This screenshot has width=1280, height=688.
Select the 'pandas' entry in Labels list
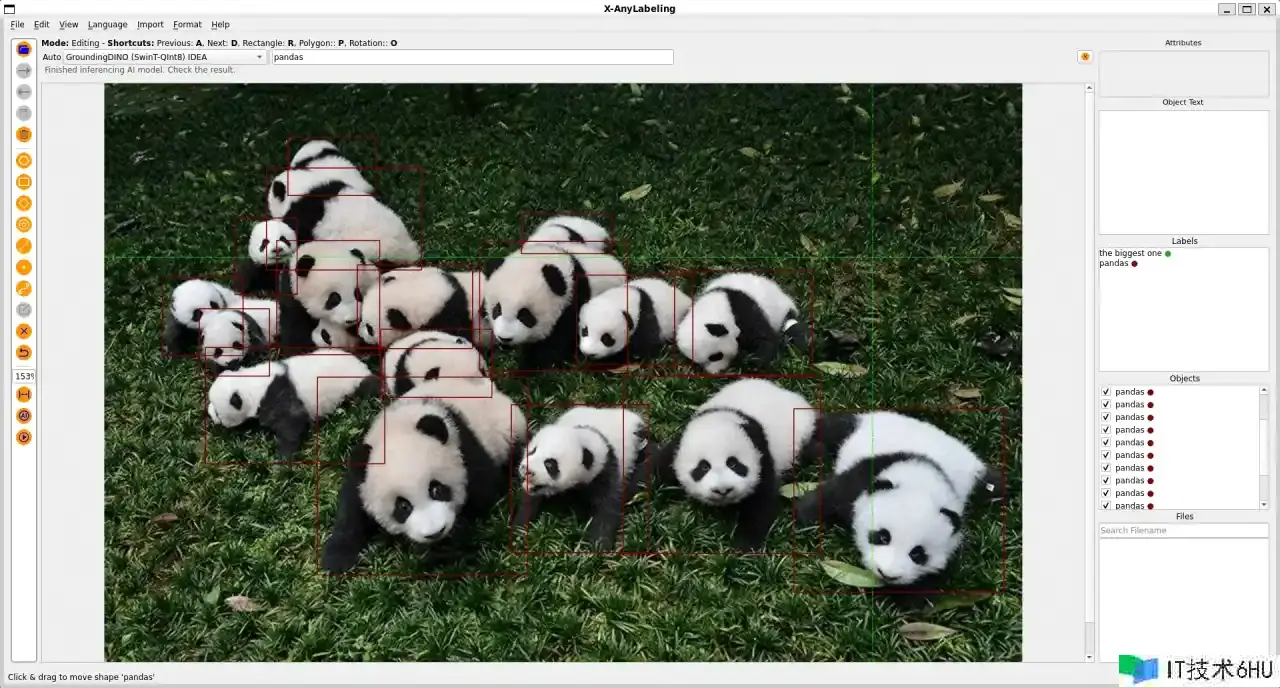(x=1113, y=263)
